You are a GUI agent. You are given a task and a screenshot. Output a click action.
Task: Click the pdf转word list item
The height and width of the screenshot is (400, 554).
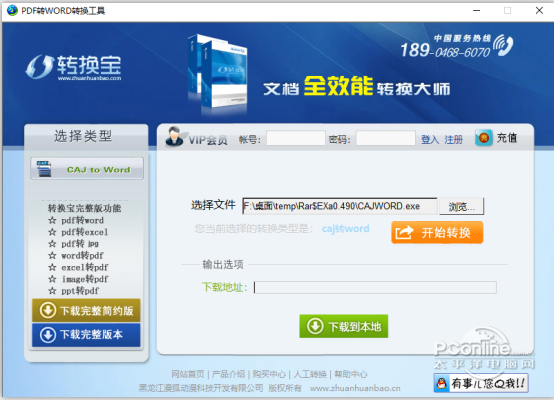pos(82,220)
